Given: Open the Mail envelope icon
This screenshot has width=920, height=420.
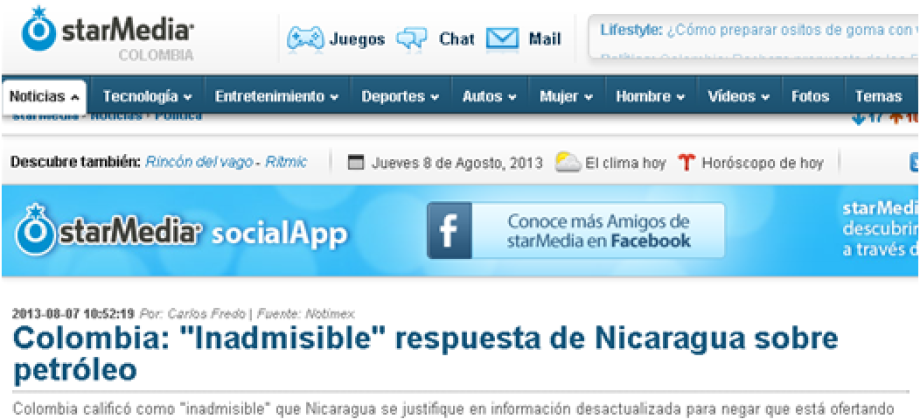Looking at the screenshot, I should click(502, 39).
